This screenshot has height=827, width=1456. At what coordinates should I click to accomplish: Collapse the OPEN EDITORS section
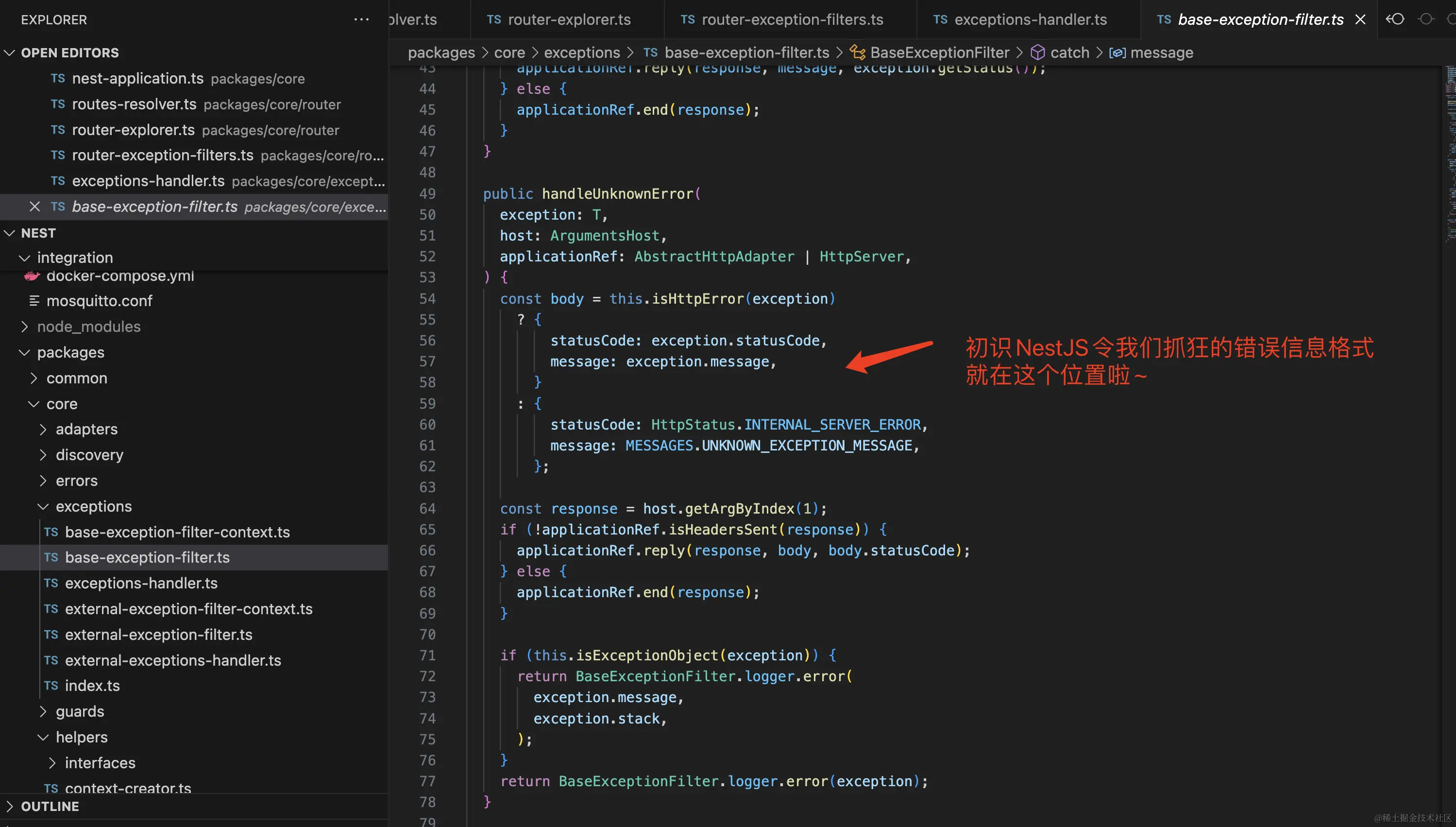(x=10, y=53)
